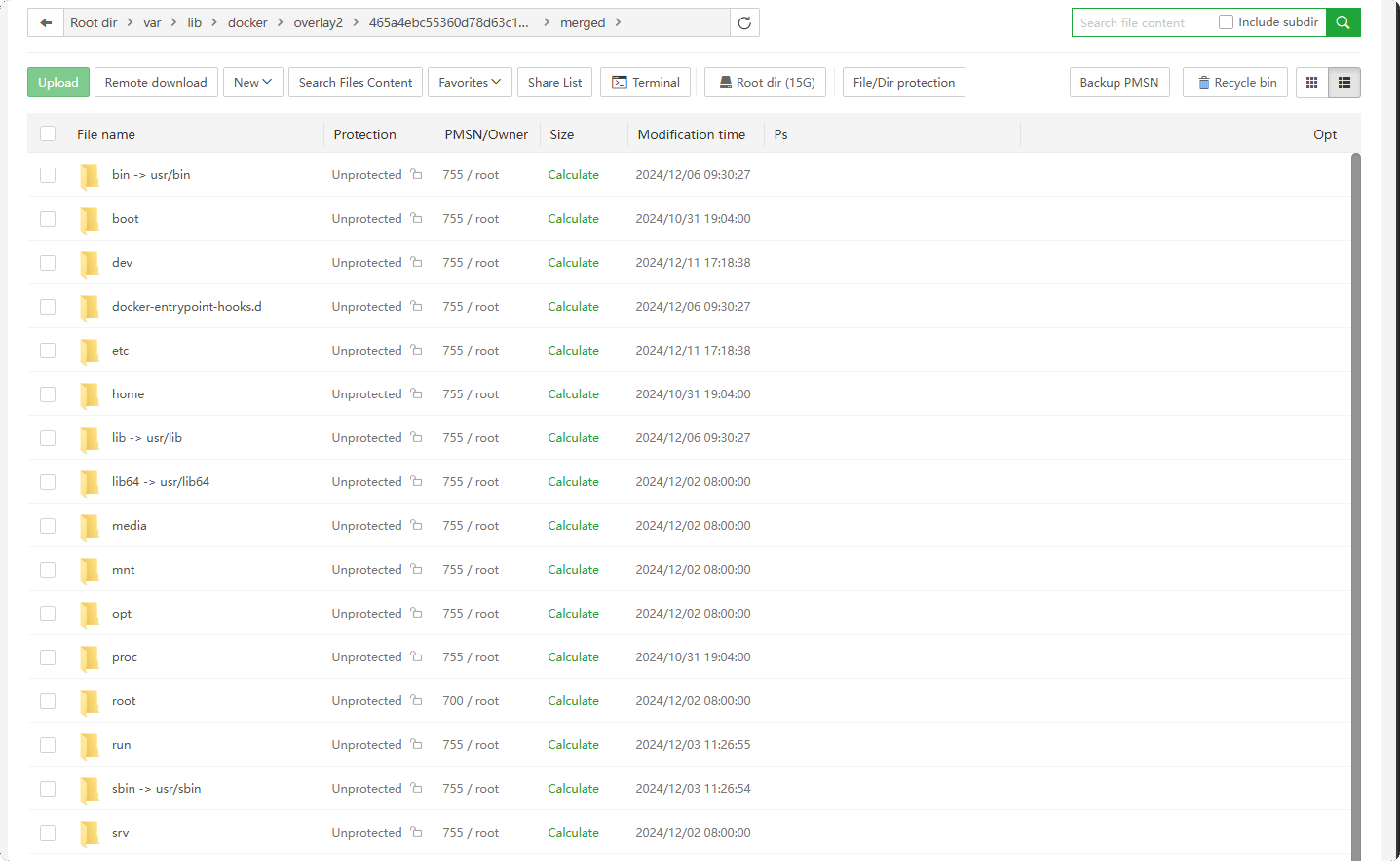Click the green Upload button
The image size is (1400, 861).
click(x=58, y=83)
